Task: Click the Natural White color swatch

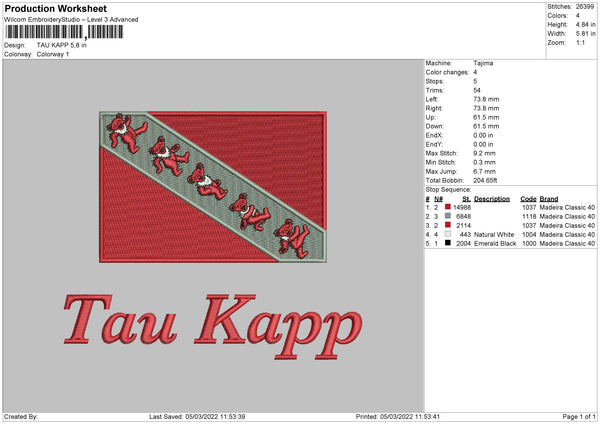Action: click(448, 234)
